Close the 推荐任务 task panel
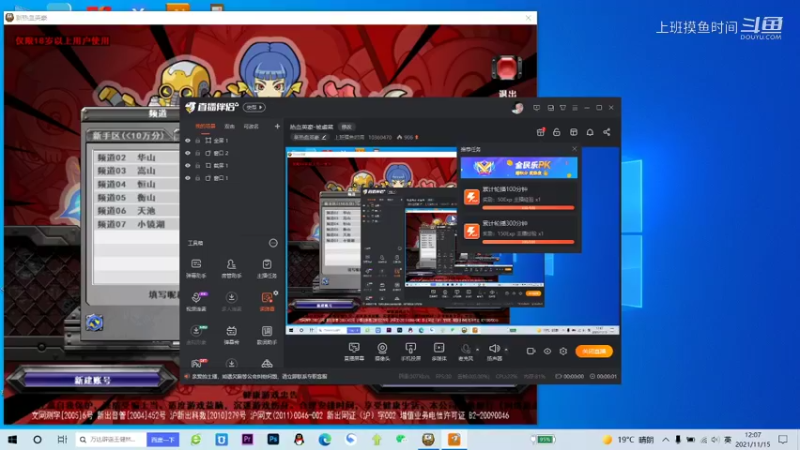 click(574, 149)
